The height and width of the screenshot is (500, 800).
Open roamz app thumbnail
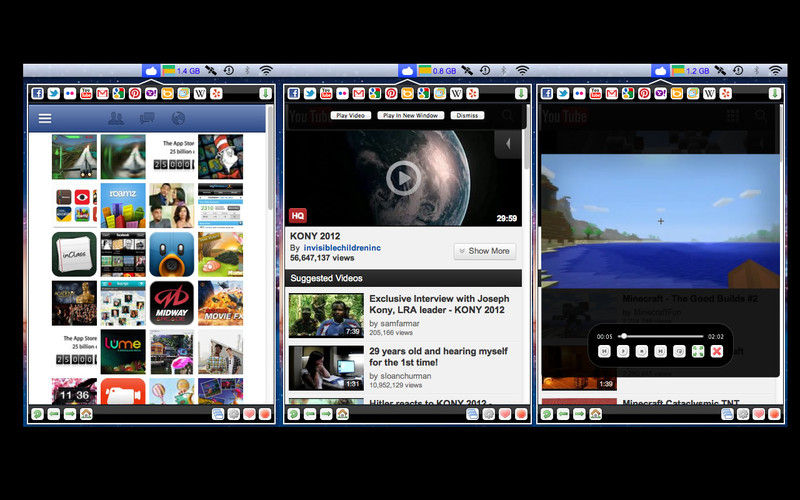click(123, 205)
